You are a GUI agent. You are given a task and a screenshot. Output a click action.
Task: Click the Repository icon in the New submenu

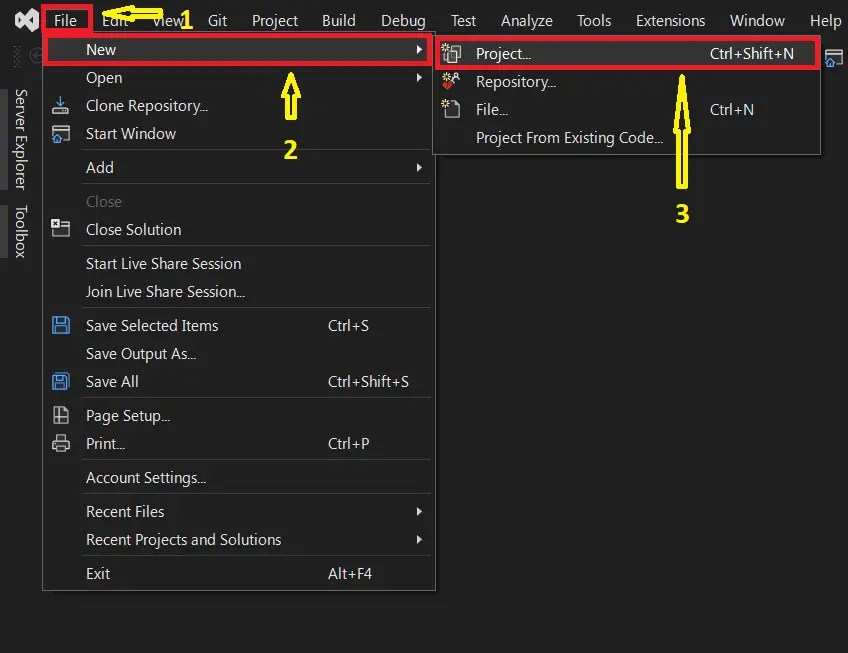click(x=452, y=82)
